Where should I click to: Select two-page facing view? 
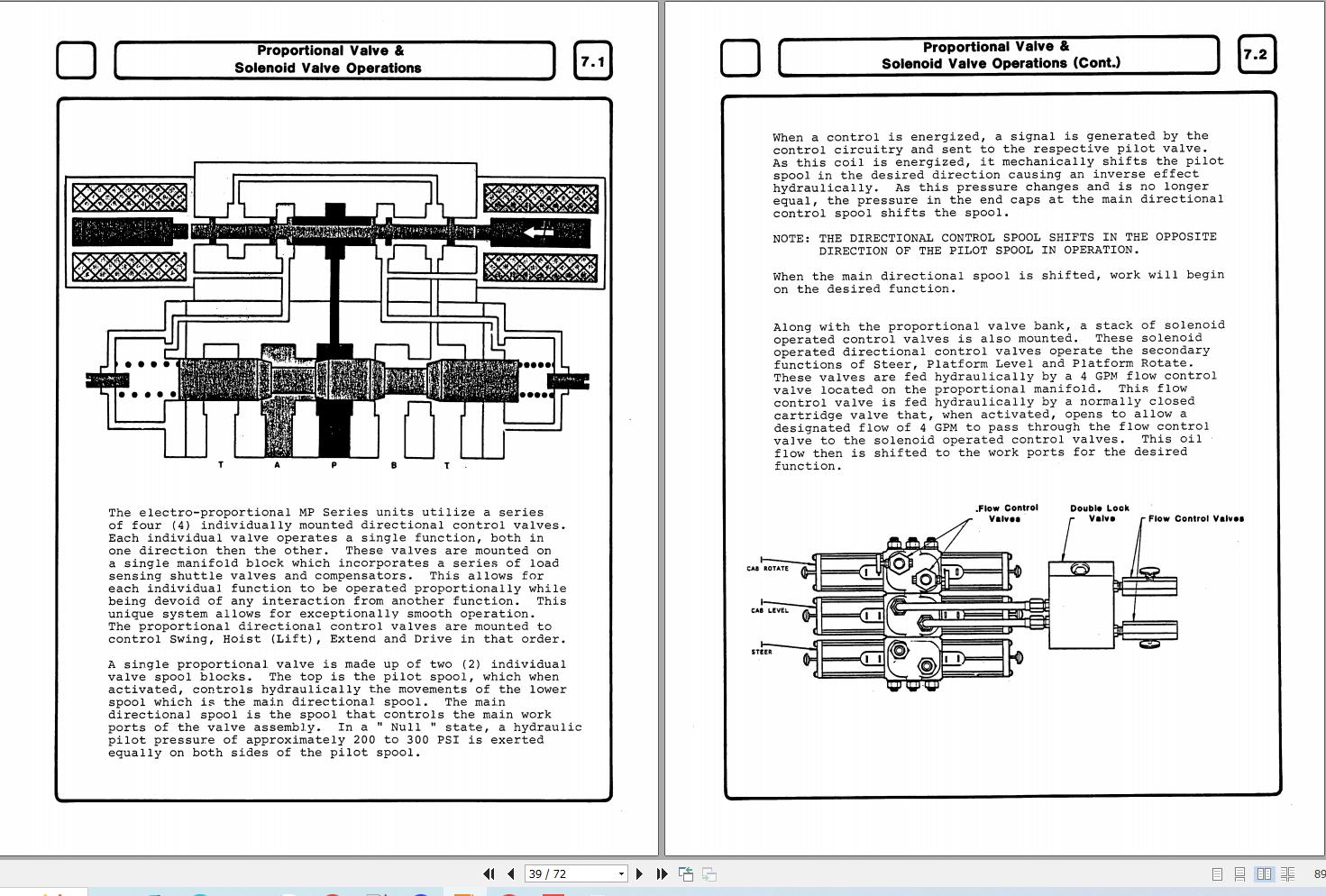(1264, 873)
